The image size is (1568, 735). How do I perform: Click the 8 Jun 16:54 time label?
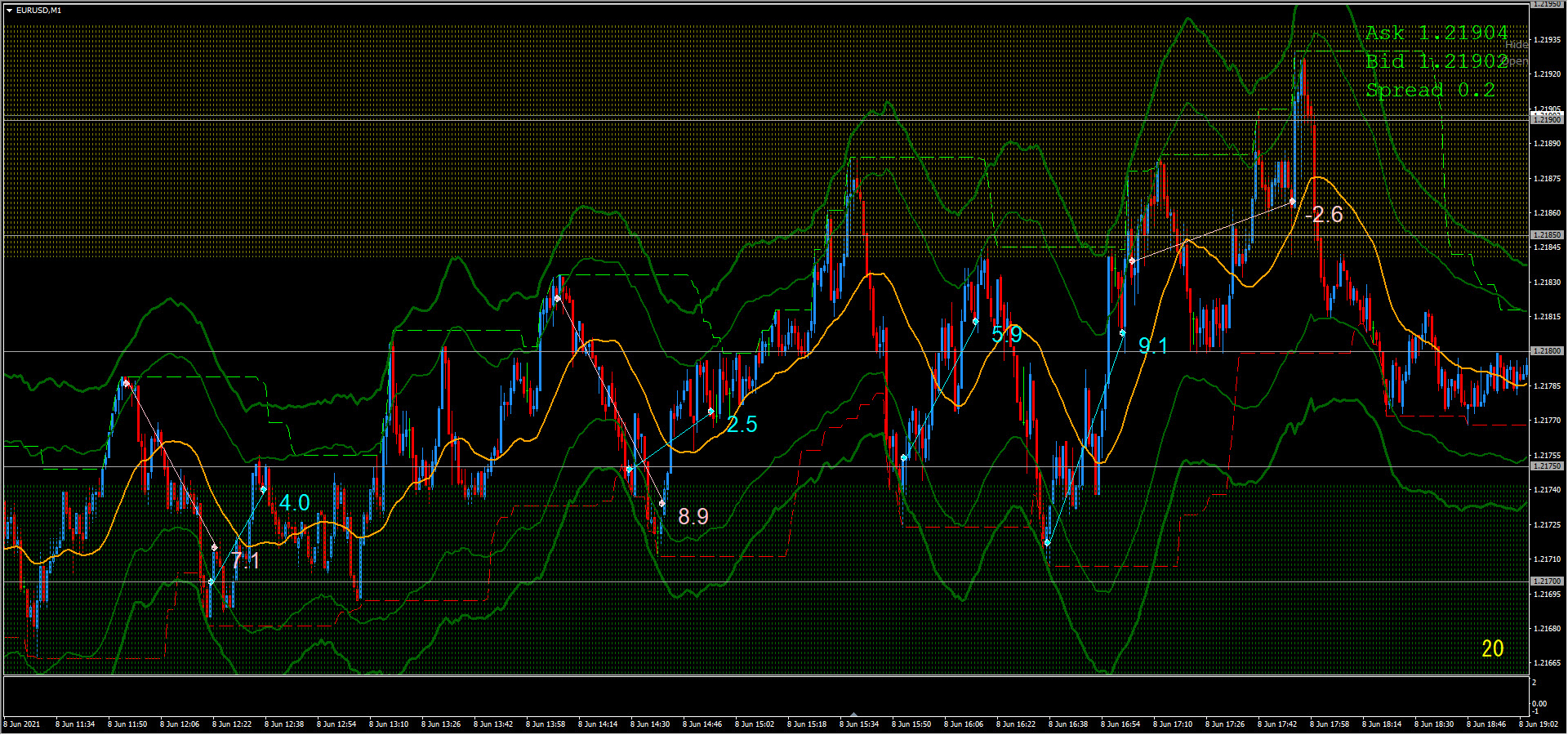click(x=1120, y=724)
